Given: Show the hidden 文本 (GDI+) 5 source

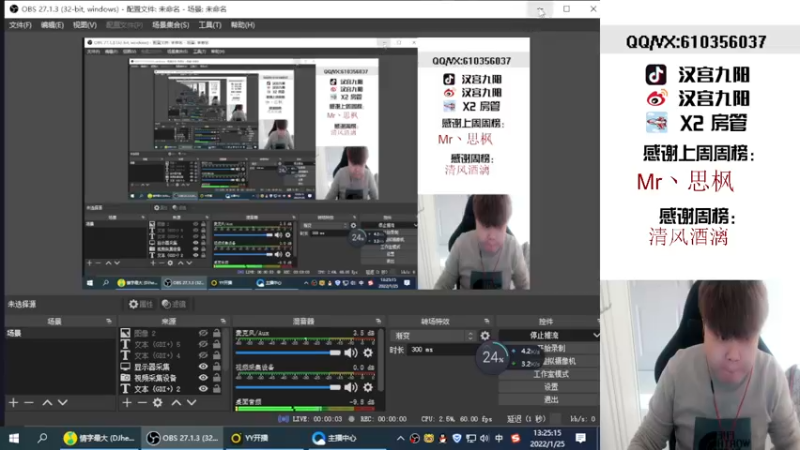Looking at the screenshot, I should 203,344.
